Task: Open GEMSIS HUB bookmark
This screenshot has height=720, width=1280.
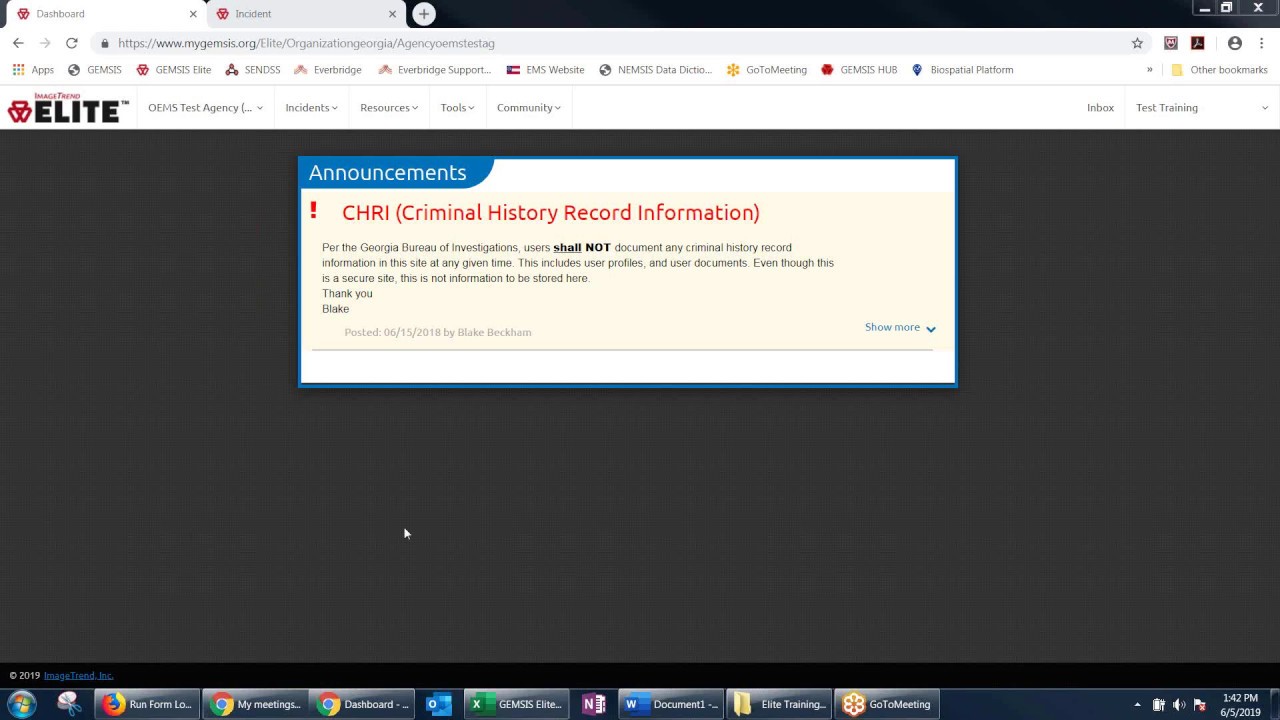Action: (859, 70)
